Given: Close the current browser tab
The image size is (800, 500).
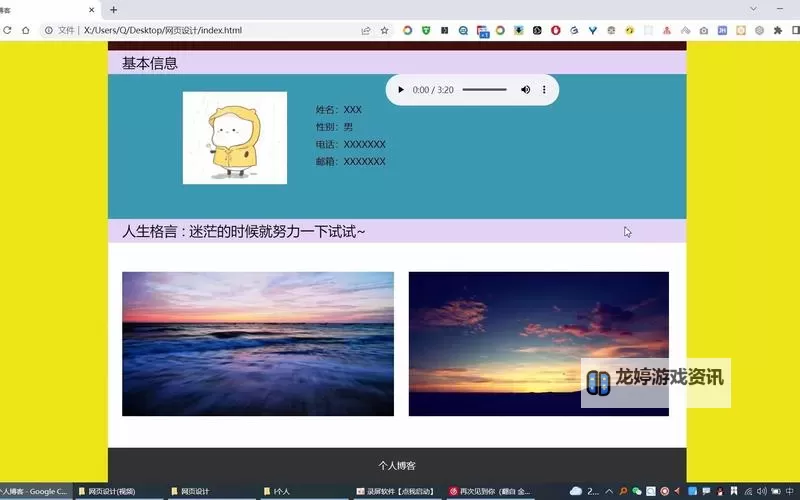Looking at the screenshot, I should [92, 10].
